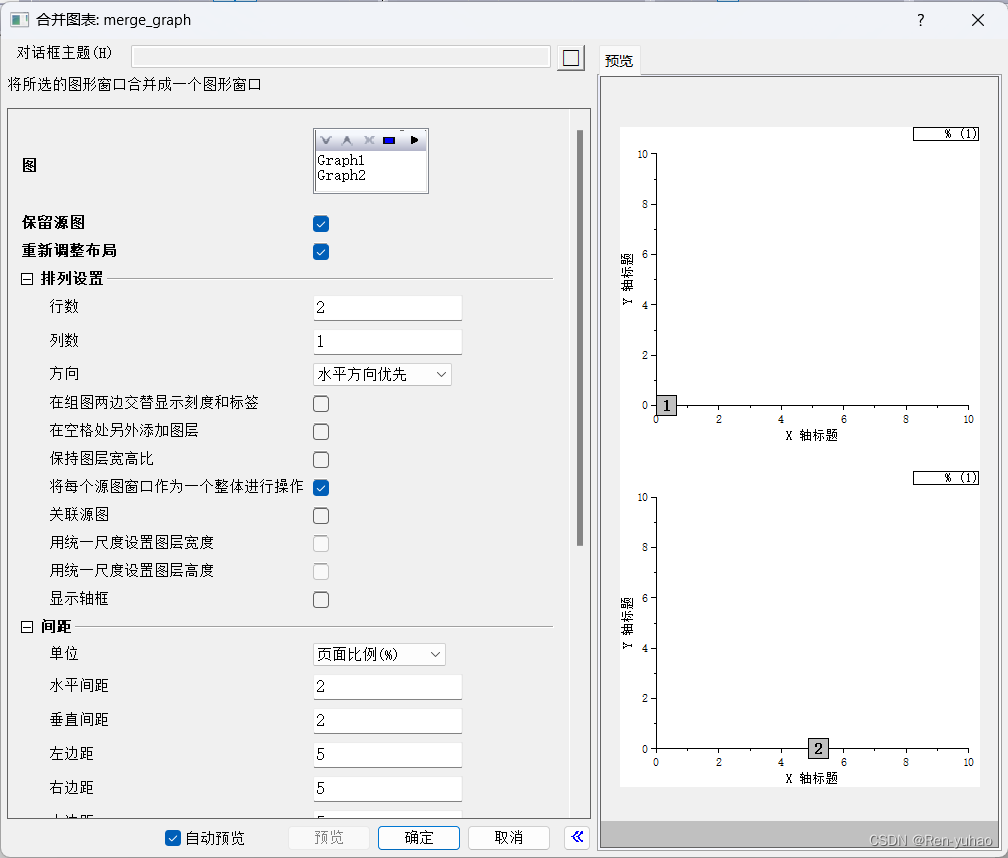The height and width of the screenshot is (858, 1008).
Task: Select Graph2 in the graph list
Action: 343,175
